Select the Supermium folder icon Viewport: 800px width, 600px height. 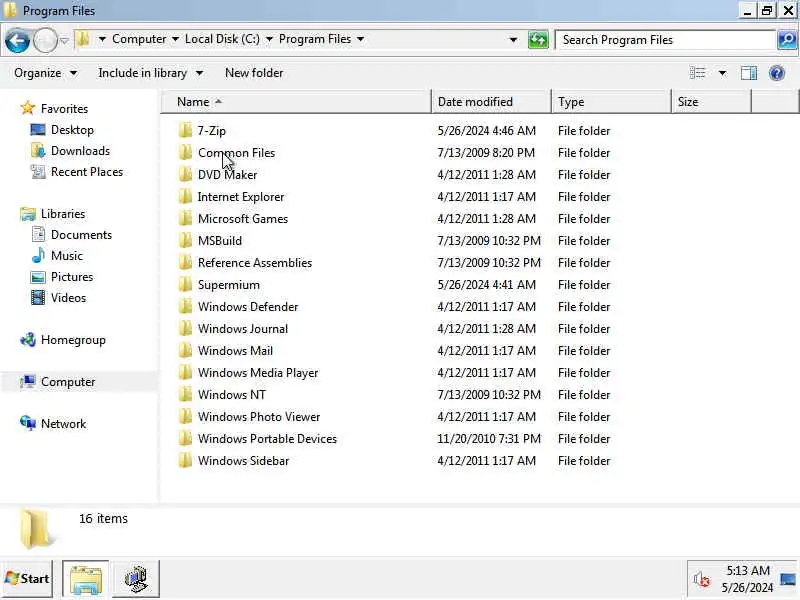pyautogui.click(x=185, y=285)
